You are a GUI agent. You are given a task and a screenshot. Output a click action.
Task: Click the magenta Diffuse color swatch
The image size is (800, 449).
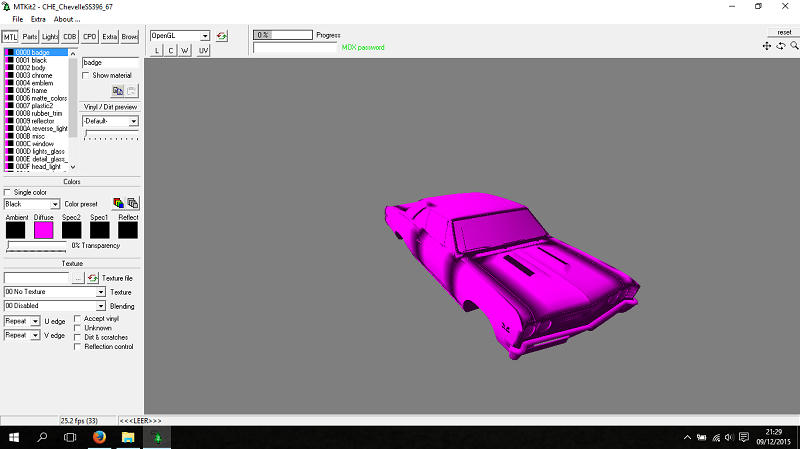(43, 230)
